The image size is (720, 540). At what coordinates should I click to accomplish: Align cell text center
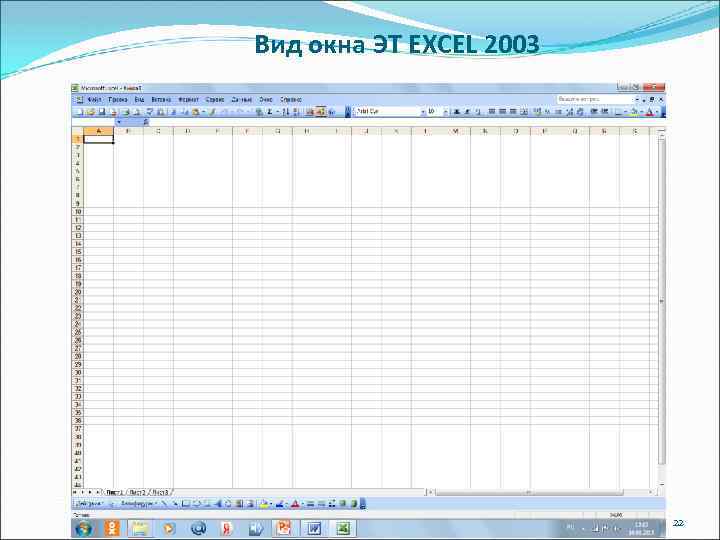point(502,112)
